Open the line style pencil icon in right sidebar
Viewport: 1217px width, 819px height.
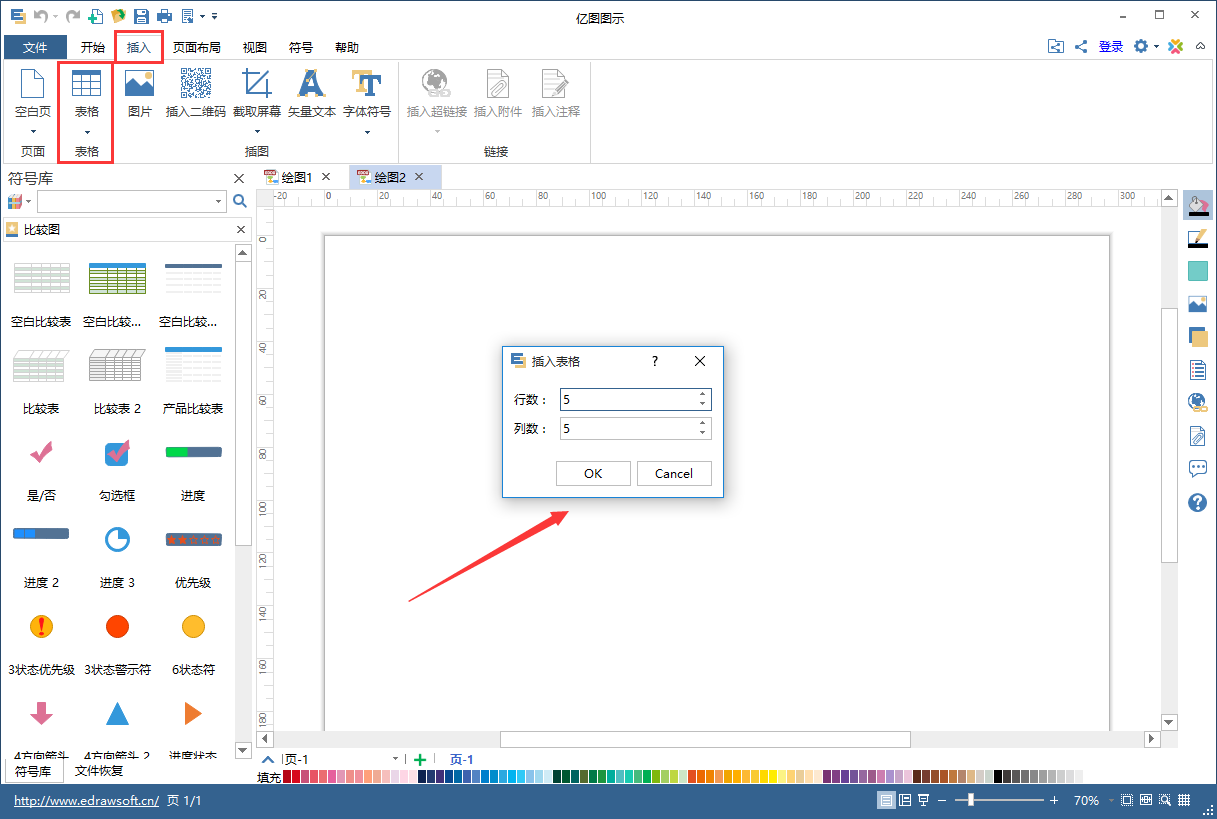[1198, 238]
